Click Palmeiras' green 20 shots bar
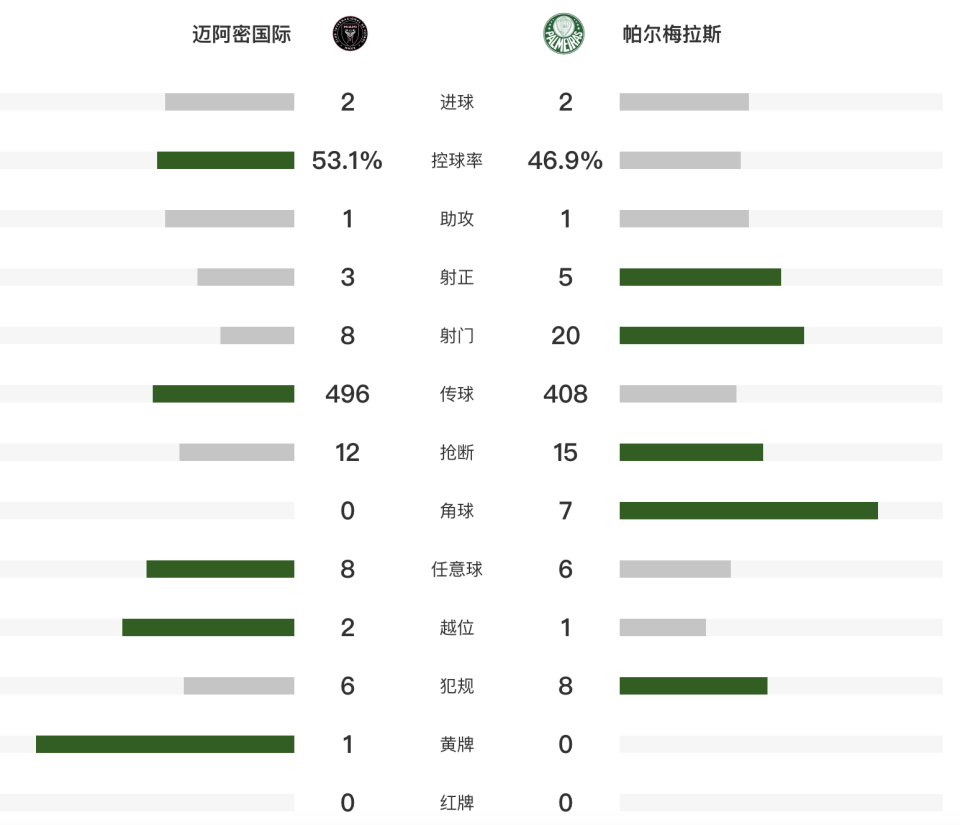960x825 pixels. tap(711, 335)
